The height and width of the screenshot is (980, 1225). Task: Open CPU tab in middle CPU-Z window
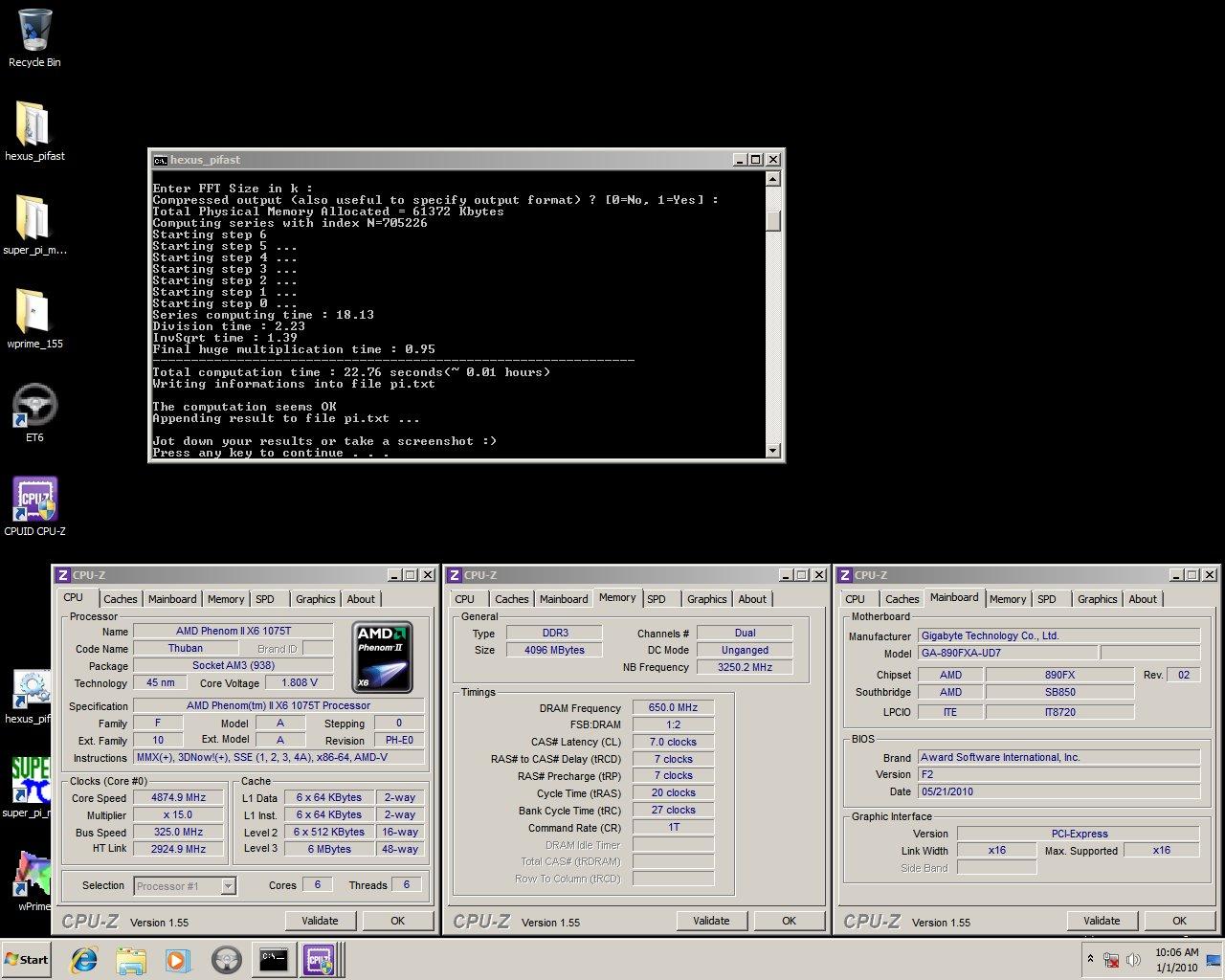coord(465,599)
